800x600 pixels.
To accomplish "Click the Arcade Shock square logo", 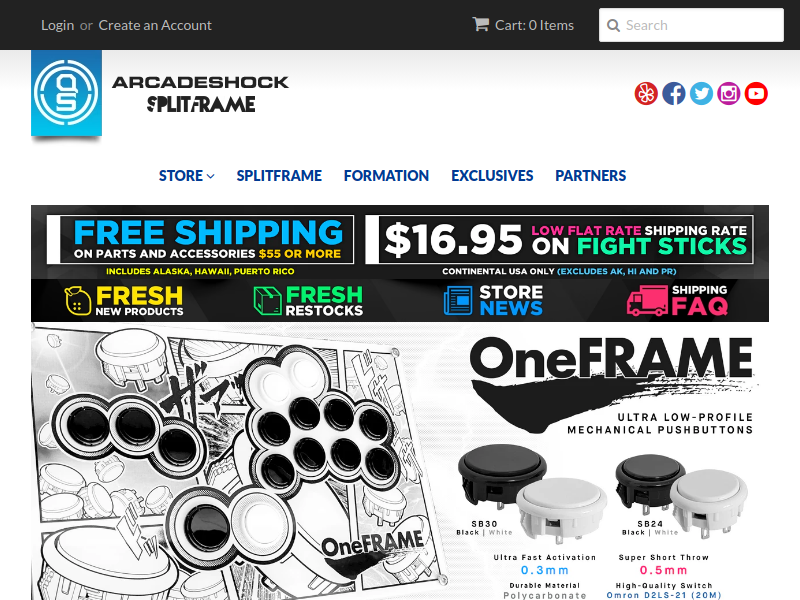I will (66, 93).
